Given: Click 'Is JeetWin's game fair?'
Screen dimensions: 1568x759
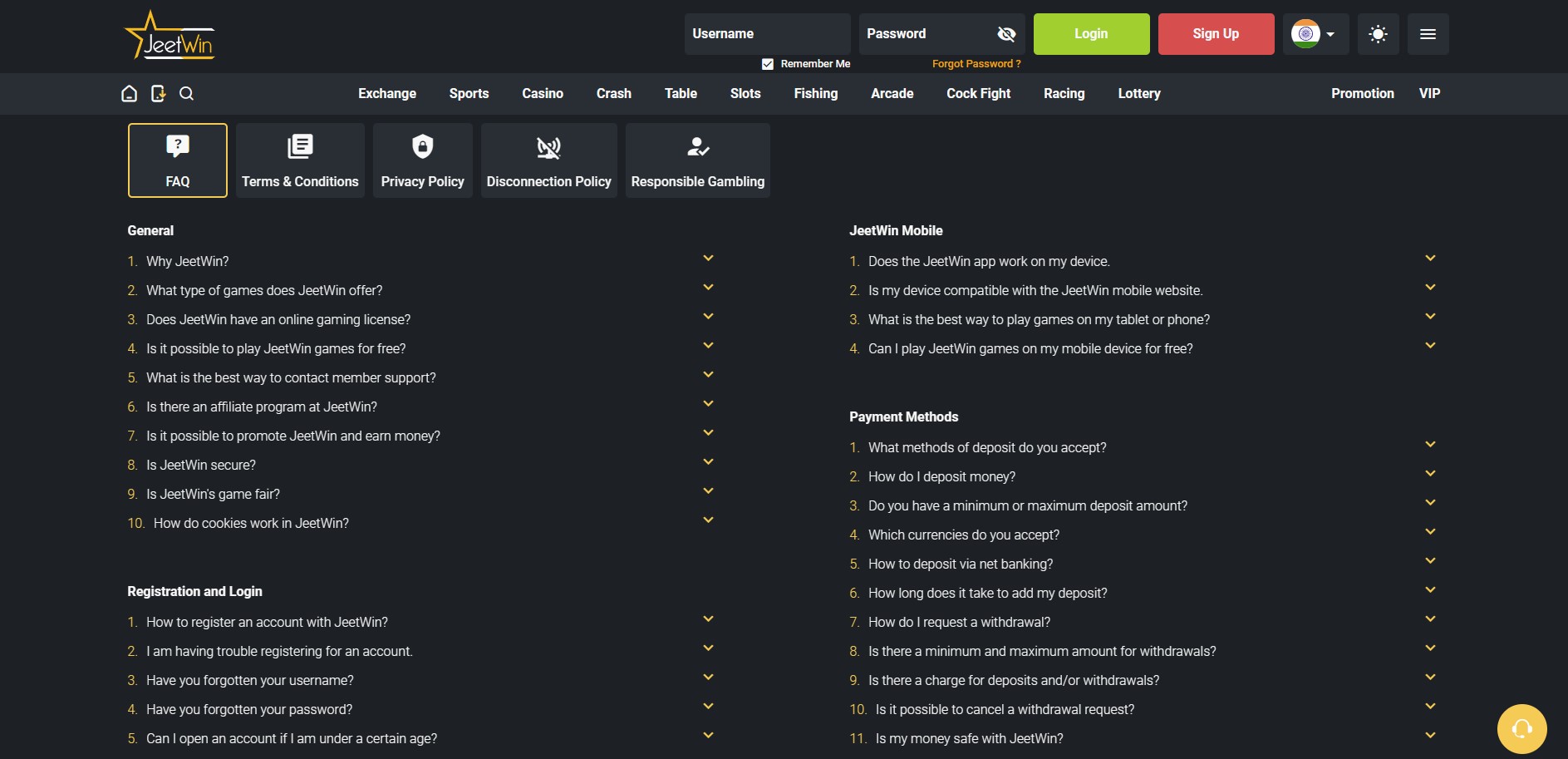Looking at the screenshot, I should pyautogui.click(x=213, y=495).
